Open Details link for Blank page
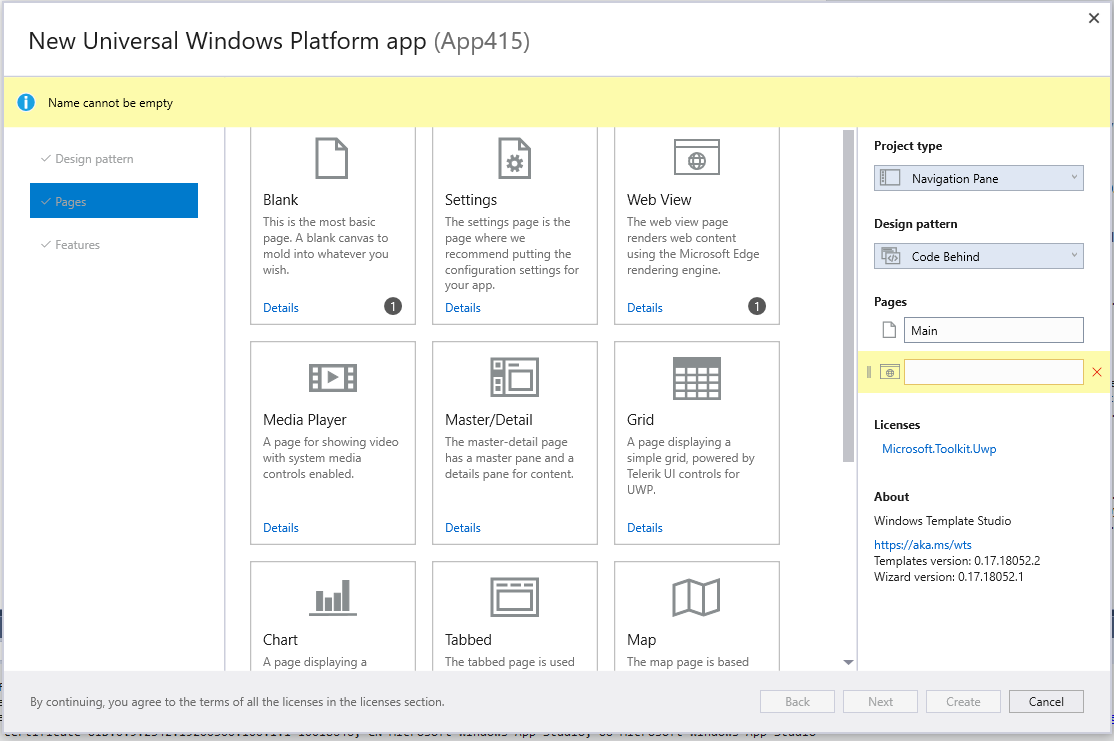The image size is (1114, 741). tap(281, 308)
